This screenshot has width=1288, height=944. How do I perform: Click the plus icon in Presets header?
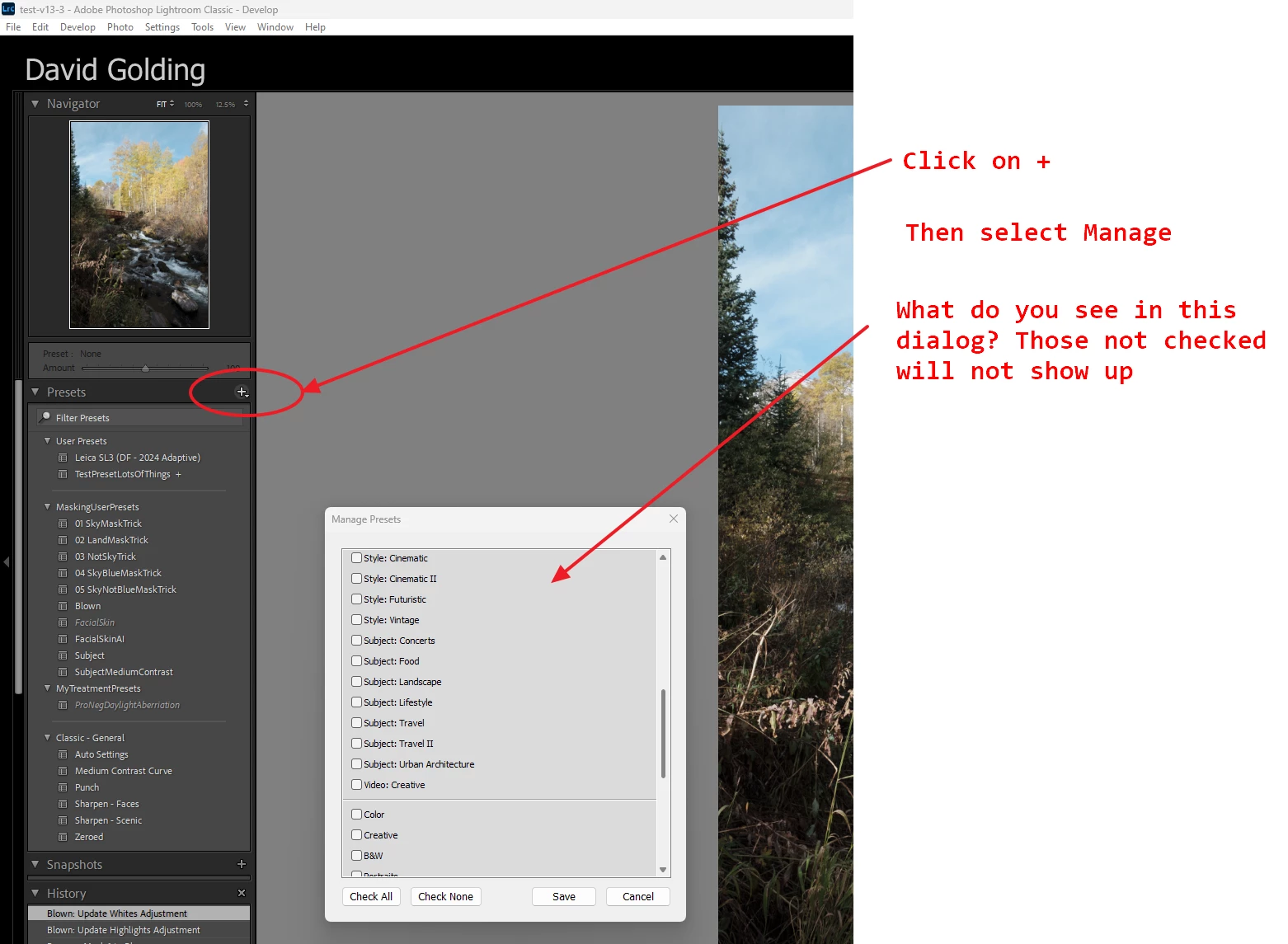pyautogui.click(x=242, y=392)
